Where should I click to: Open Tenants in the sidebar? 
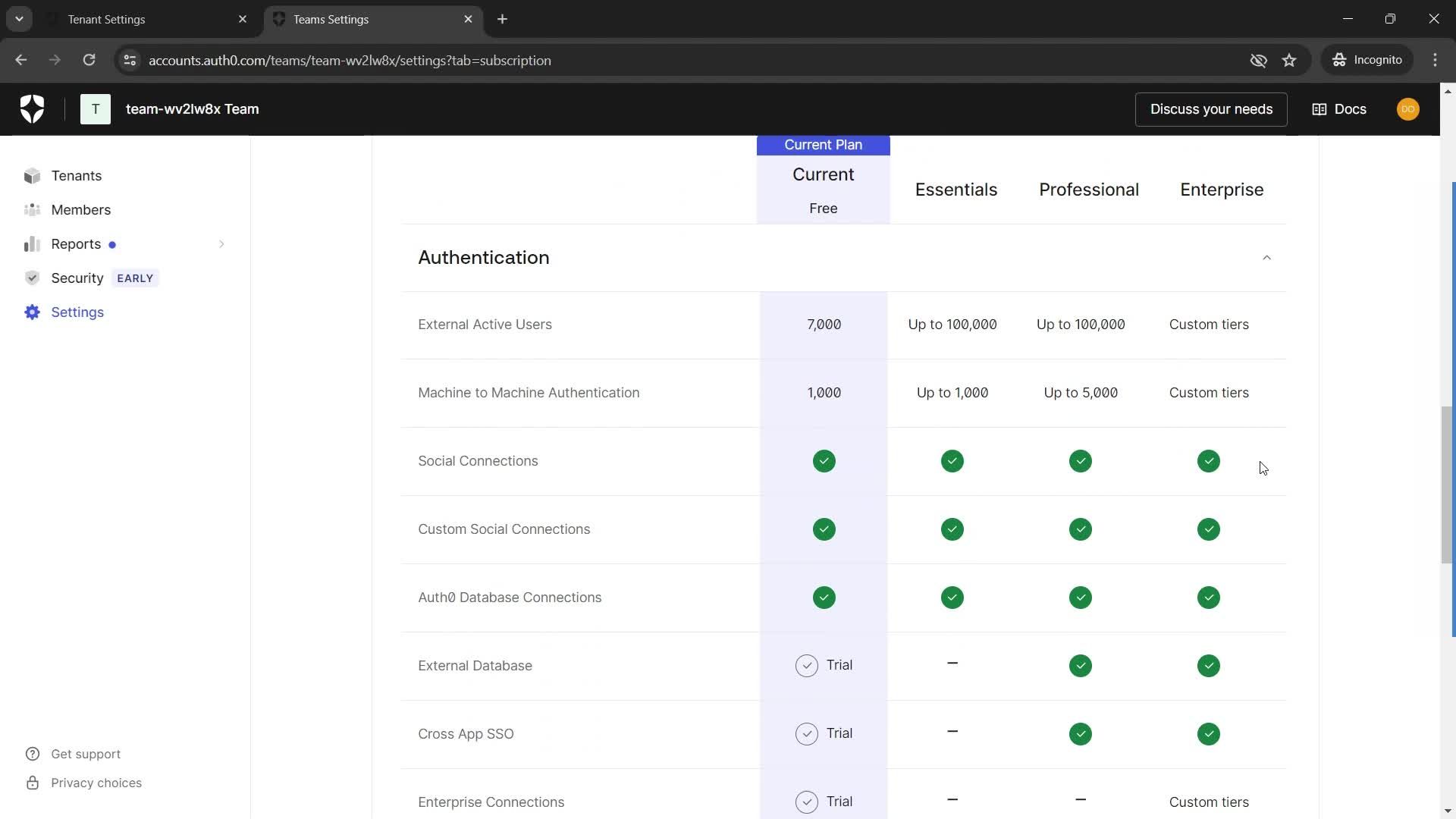click(x=77, y=176)
